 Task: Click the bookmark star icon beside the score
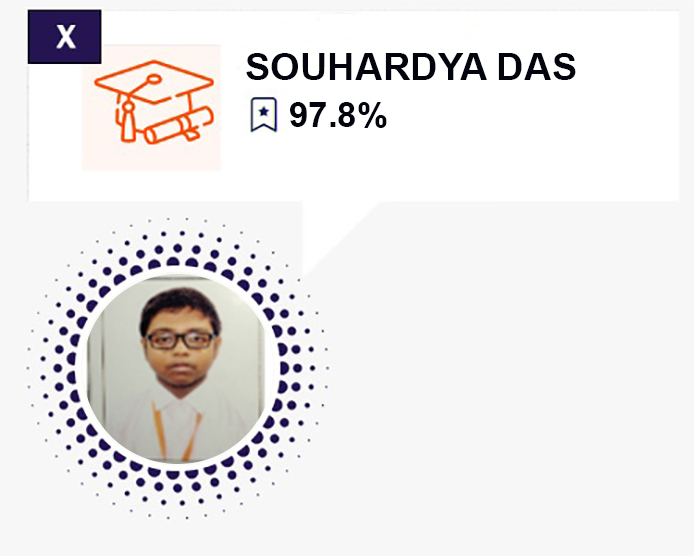point(263,117)
